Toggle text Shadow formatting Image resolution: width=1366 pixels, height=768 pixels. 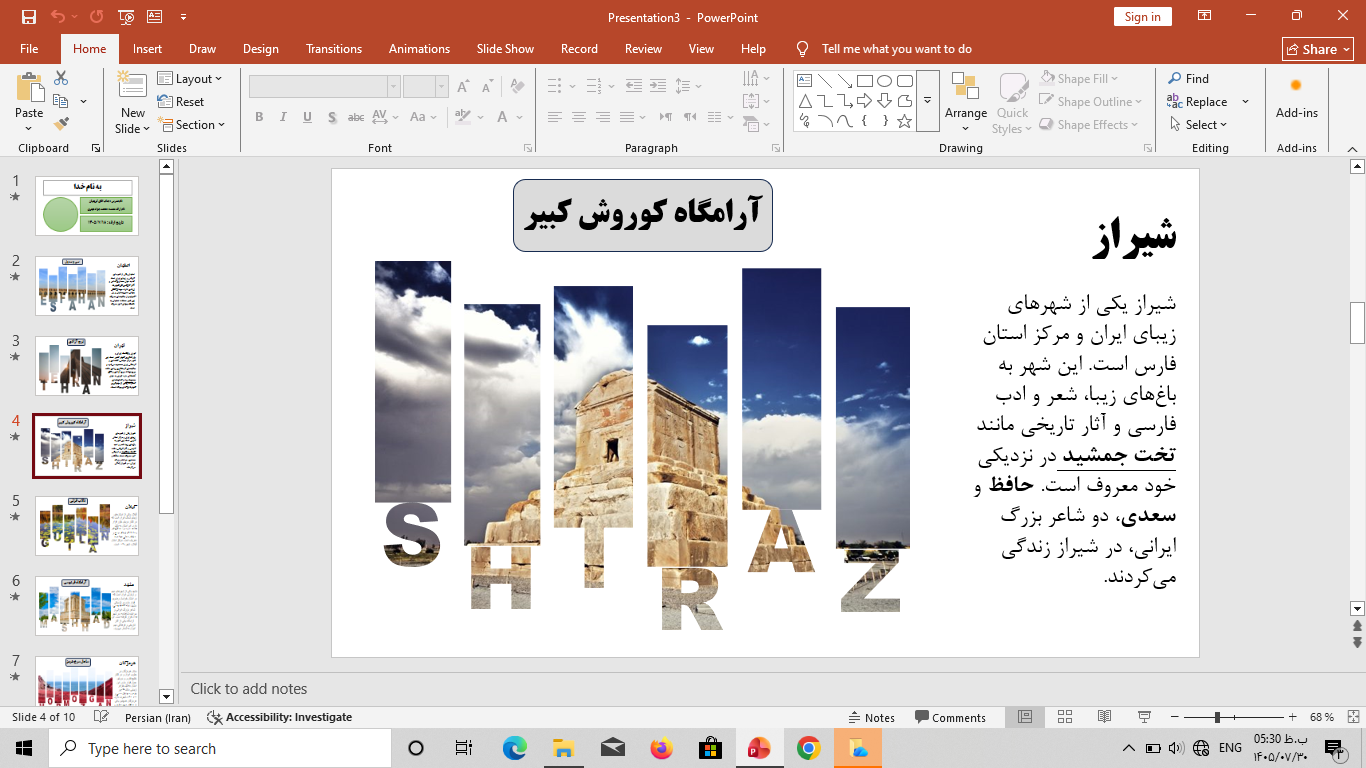point(331,117)
